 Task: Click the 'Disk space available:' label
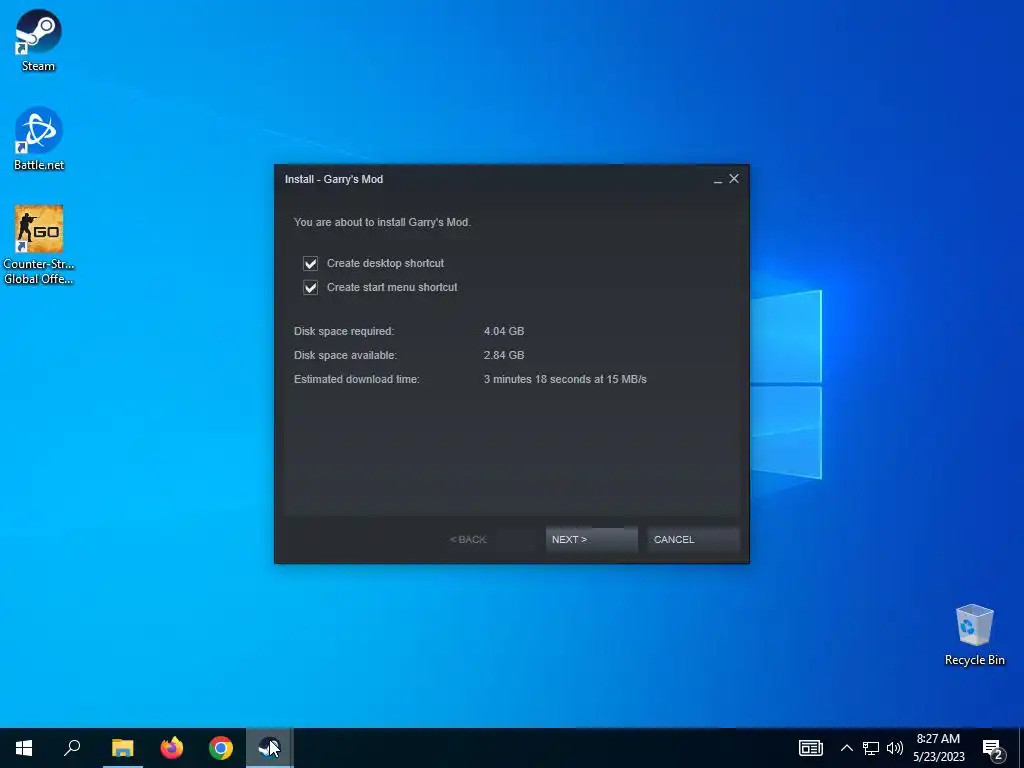click(345, 355)
